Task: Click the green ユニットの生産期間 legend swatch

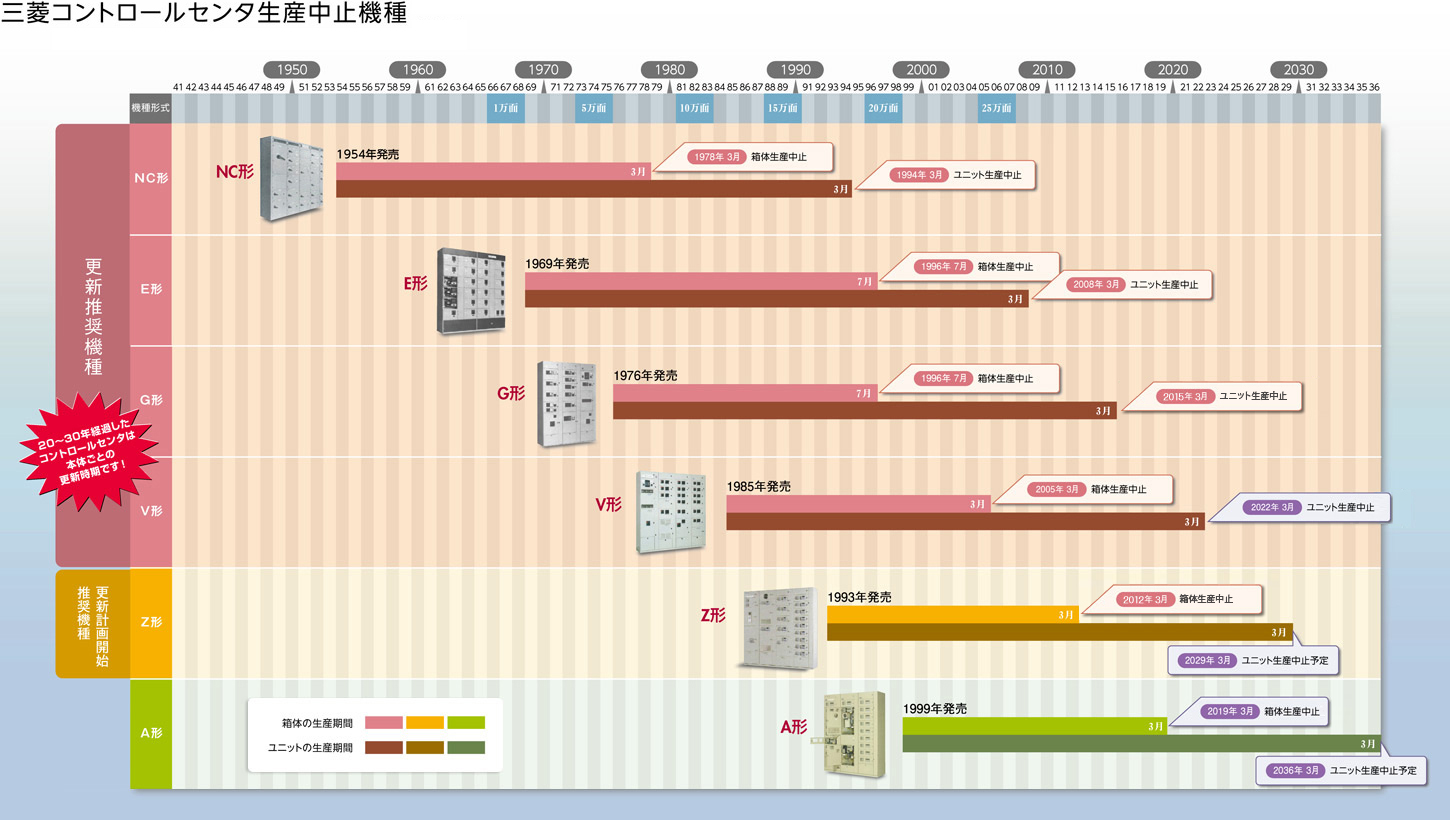Action: (466, 747)
